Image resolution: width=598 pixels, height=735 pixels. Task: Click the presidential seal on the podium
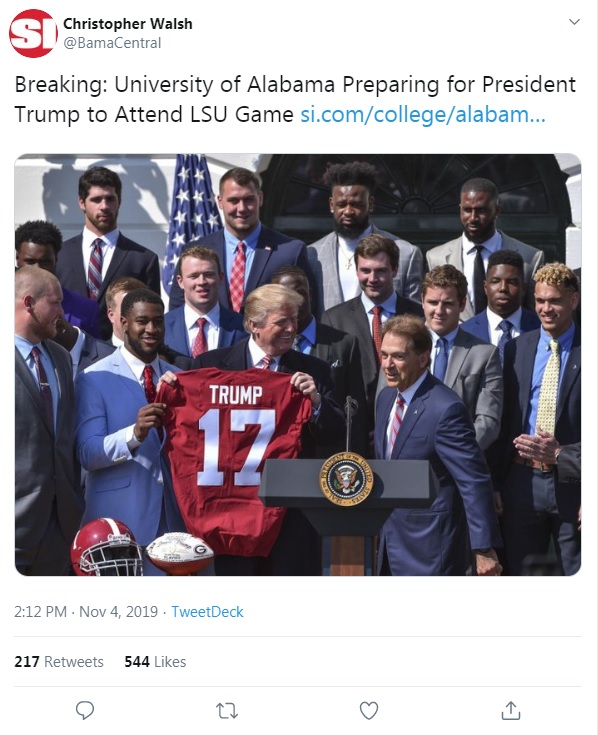[346, 479]
